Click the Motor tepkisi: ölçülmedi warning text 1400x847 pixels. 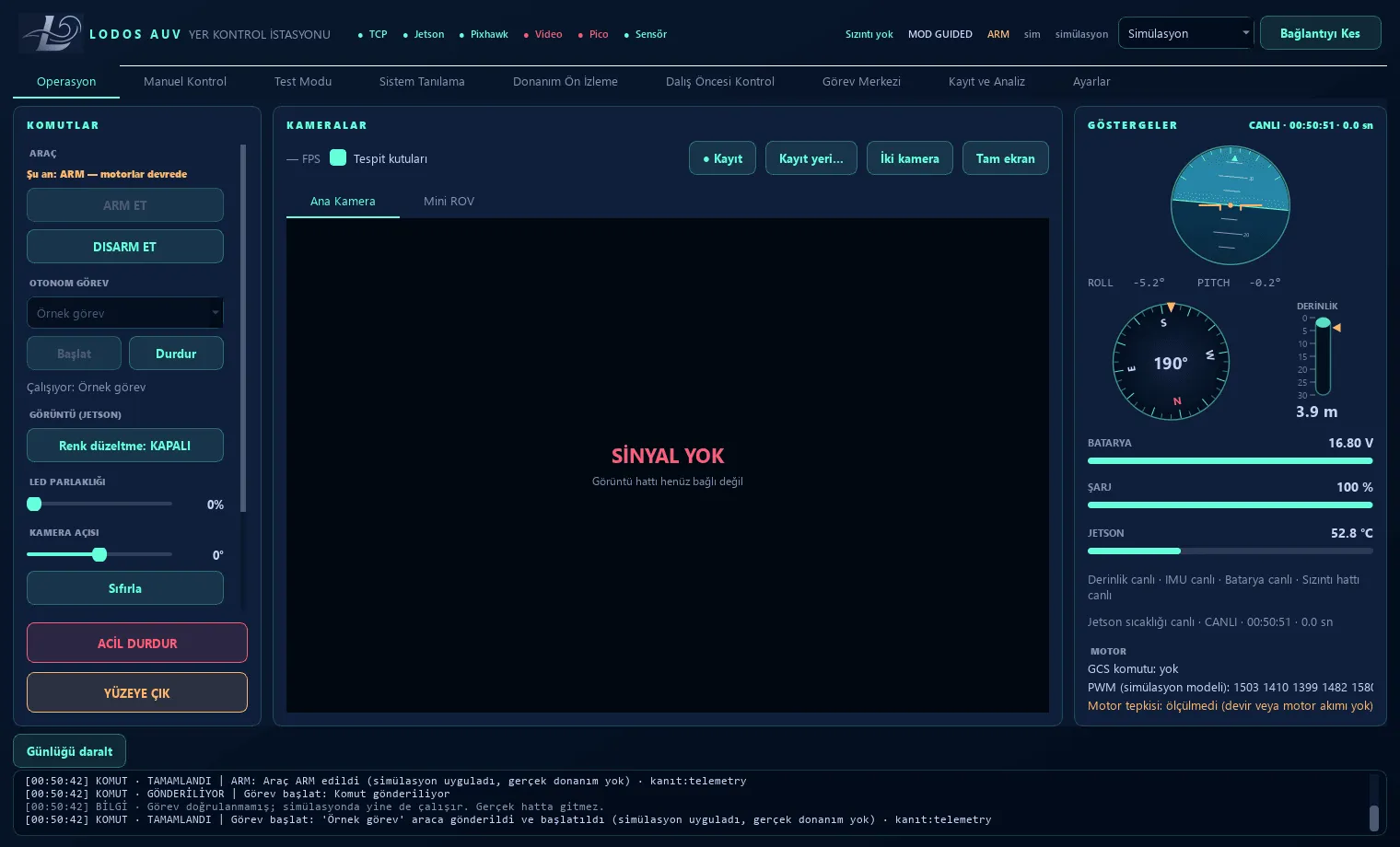[1231, 705]
